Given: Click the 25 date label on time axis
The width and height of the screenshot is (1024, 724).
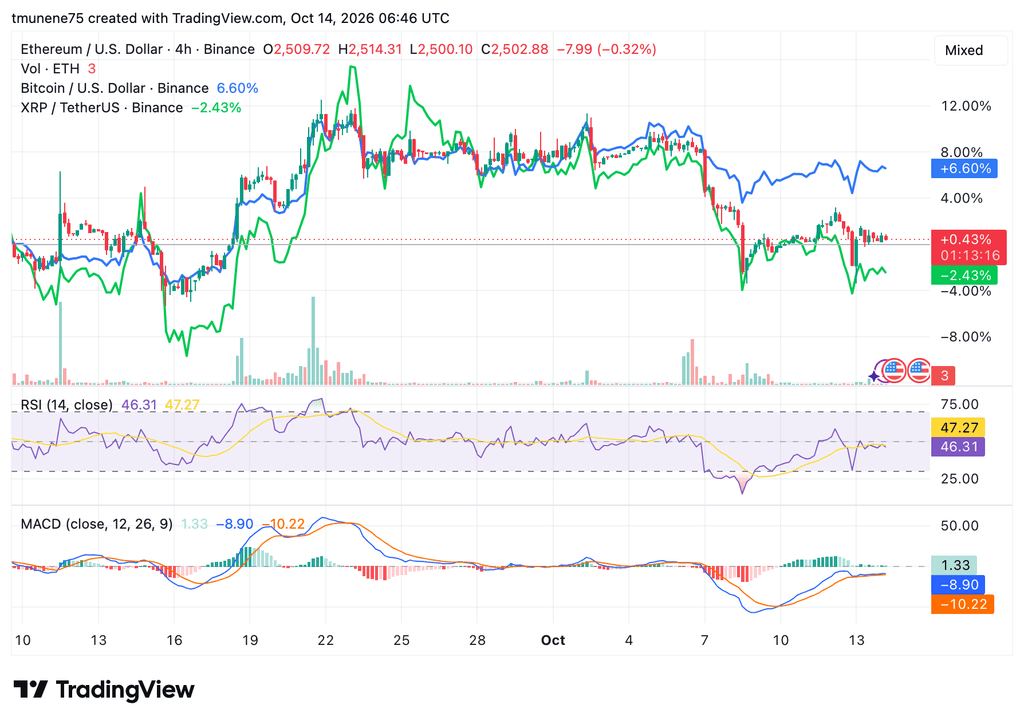Looking at the screenshot, I should click(402, 640).
